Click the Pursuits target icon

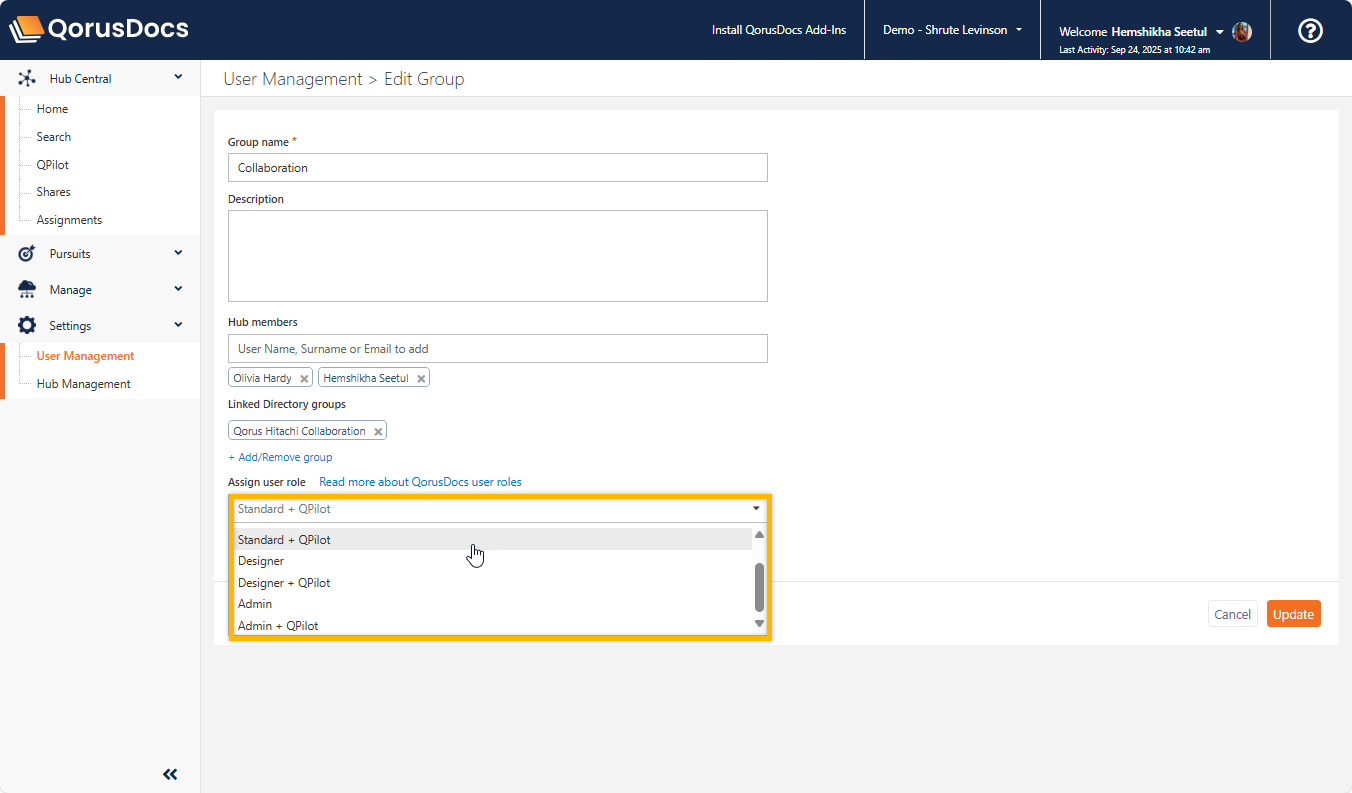(x=27, y=254)
